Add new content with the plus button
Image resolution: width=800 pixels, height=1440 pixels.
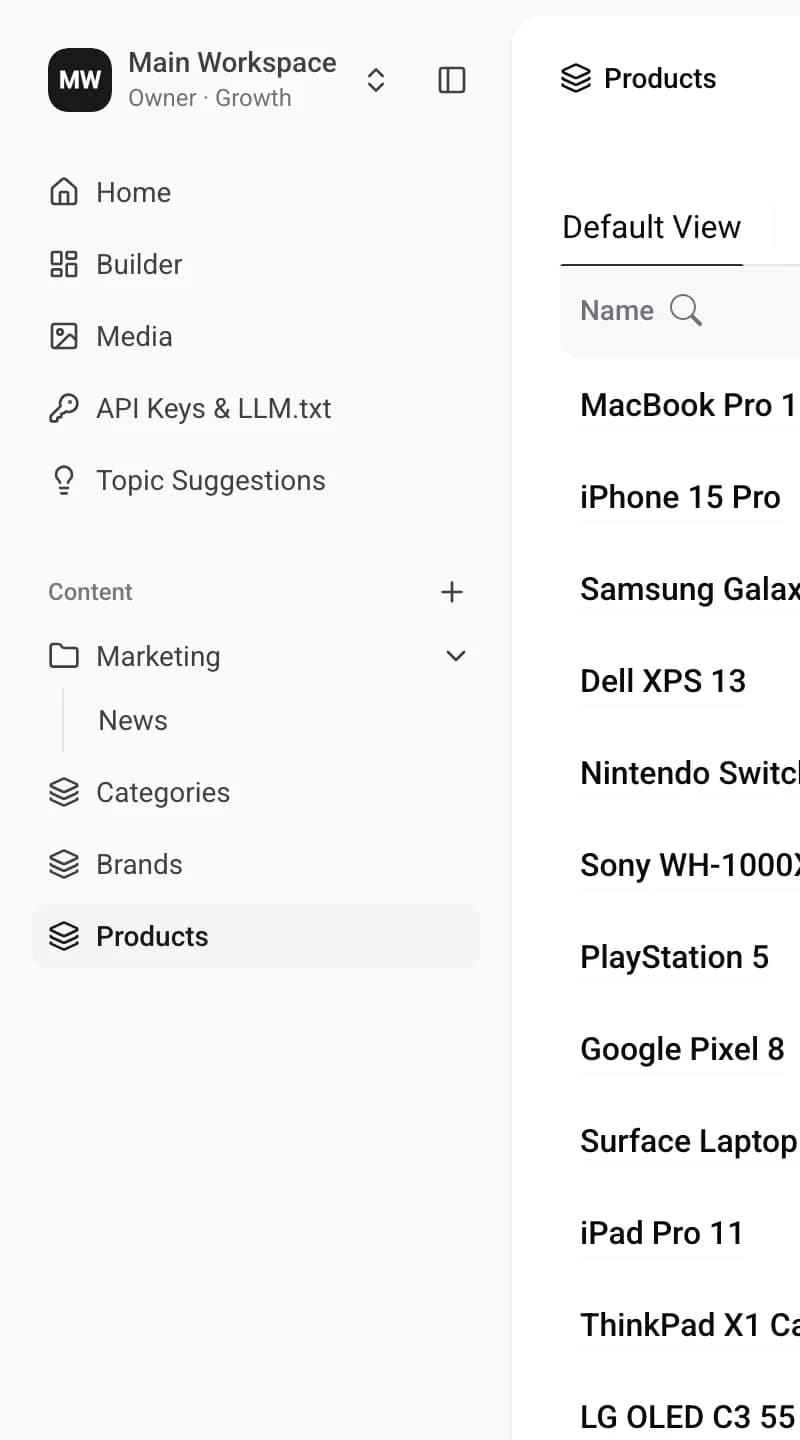pyautogui.click(x=452, y=592)
